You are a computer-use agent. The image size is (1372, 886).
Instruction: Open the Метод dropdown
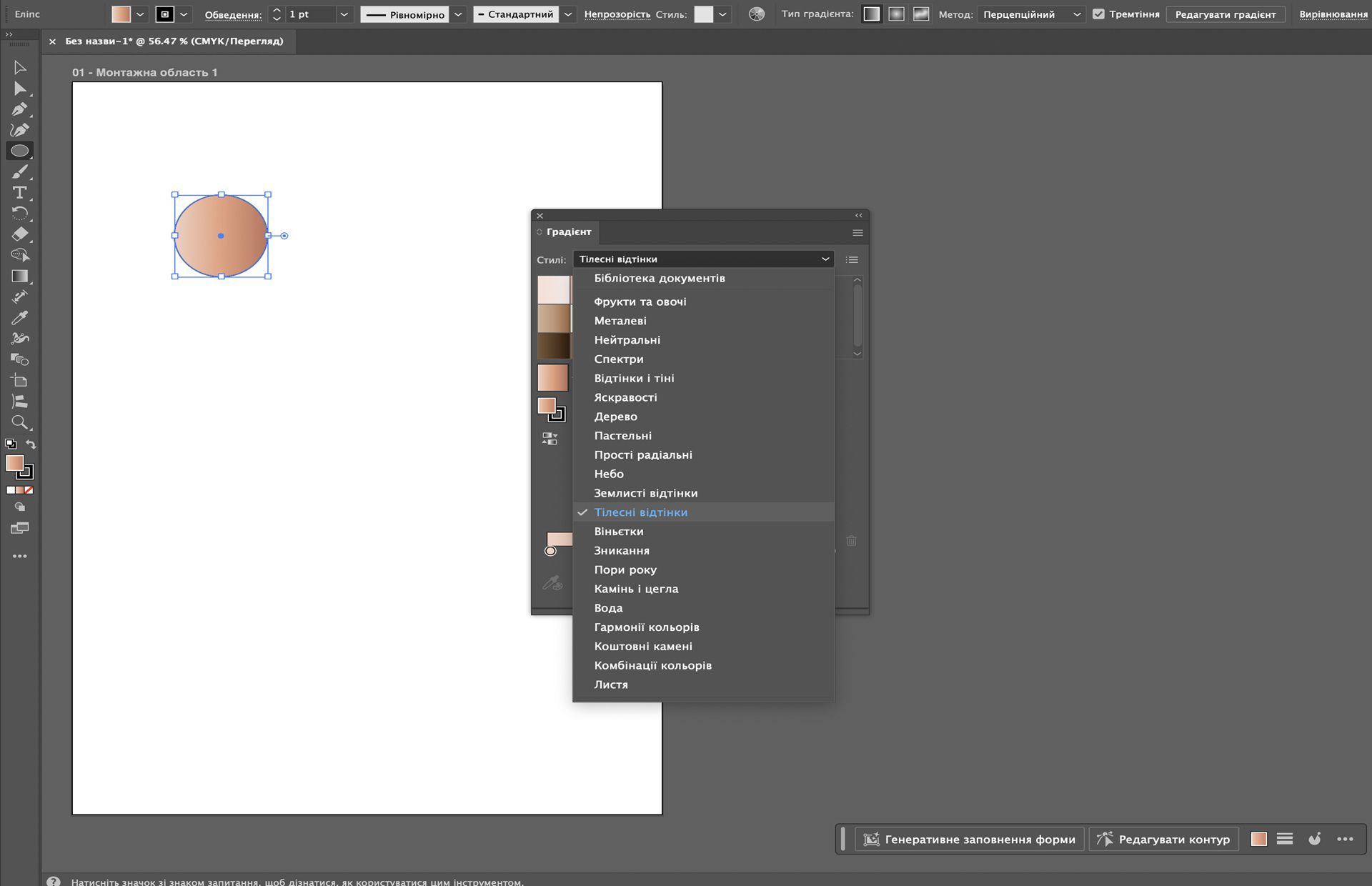click(1030, 14)
